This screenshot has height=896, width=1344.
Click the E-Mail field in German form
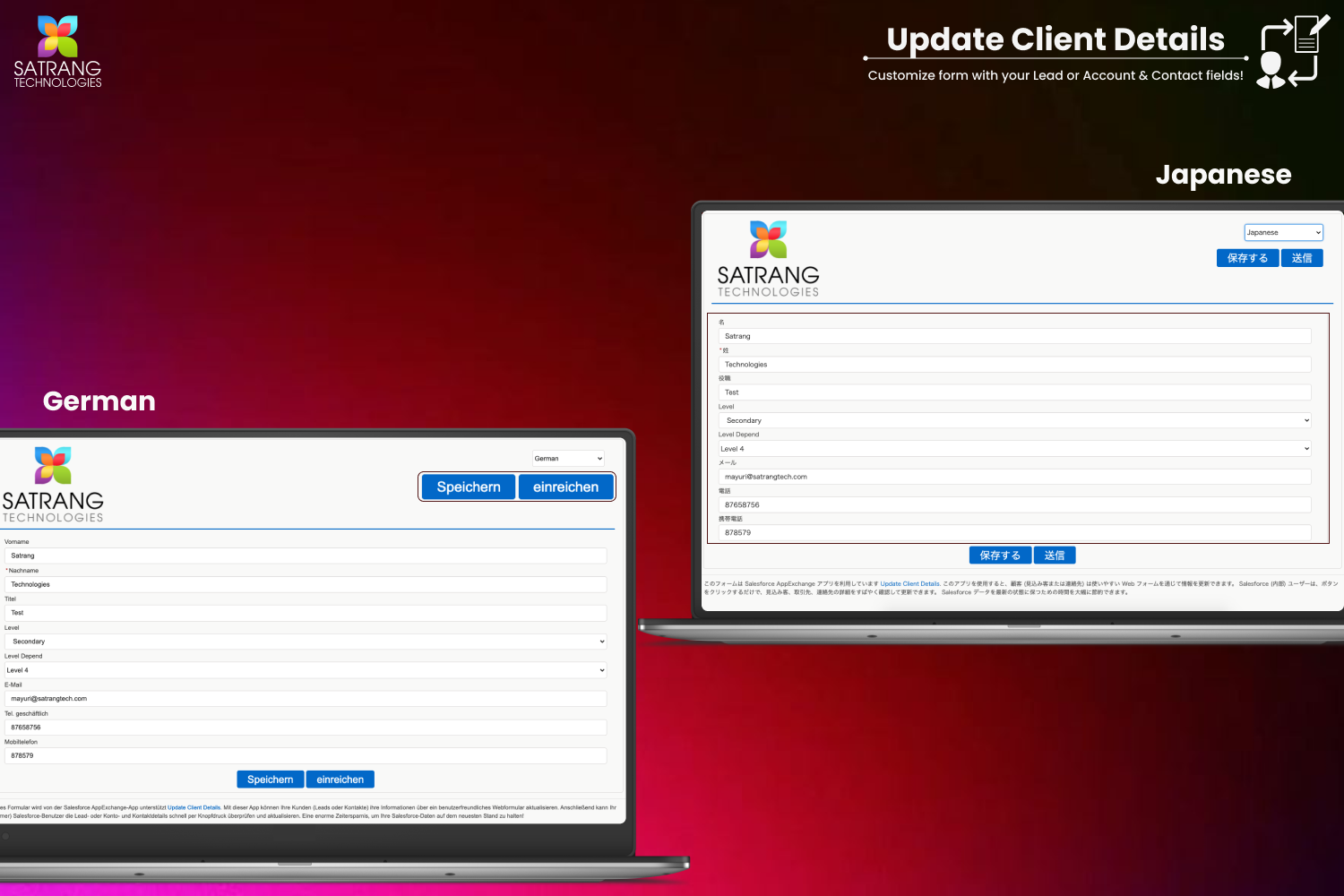point(306,699)
